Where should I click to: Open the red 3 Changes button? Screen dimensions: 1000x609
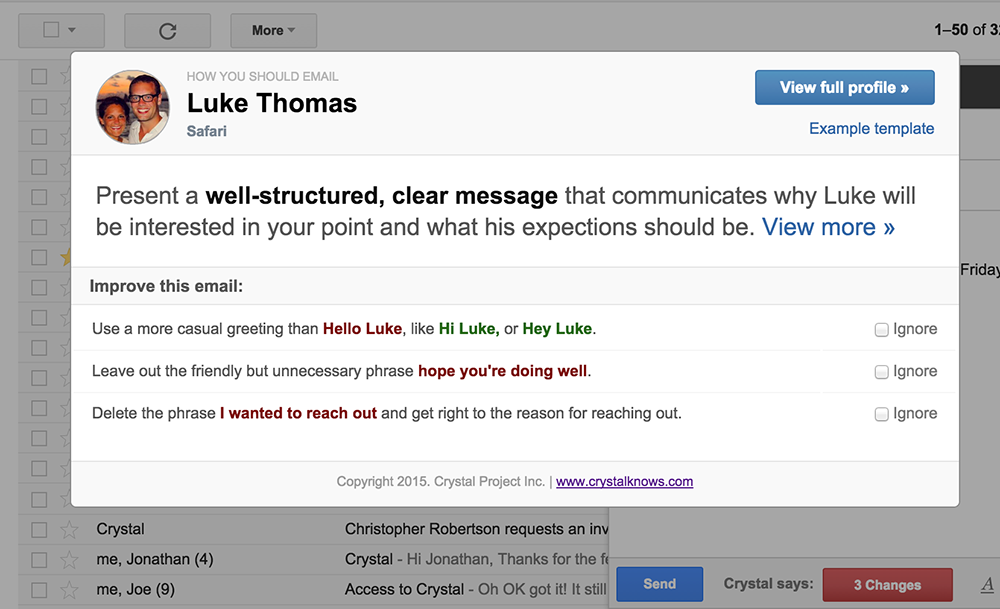(x=887, y=585)
